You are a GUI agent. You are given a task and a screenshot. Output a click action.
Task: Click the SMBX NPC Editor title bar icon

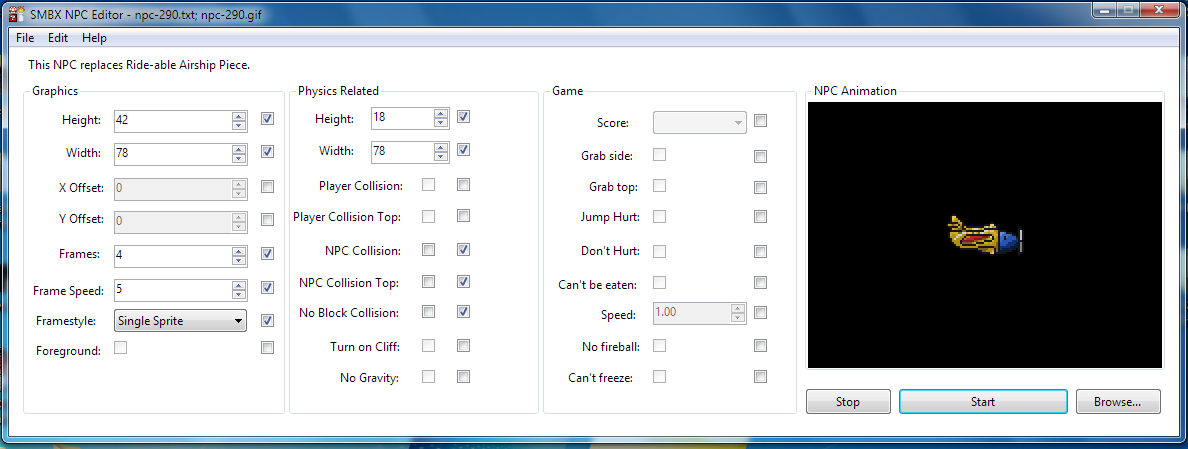point(15,13)
